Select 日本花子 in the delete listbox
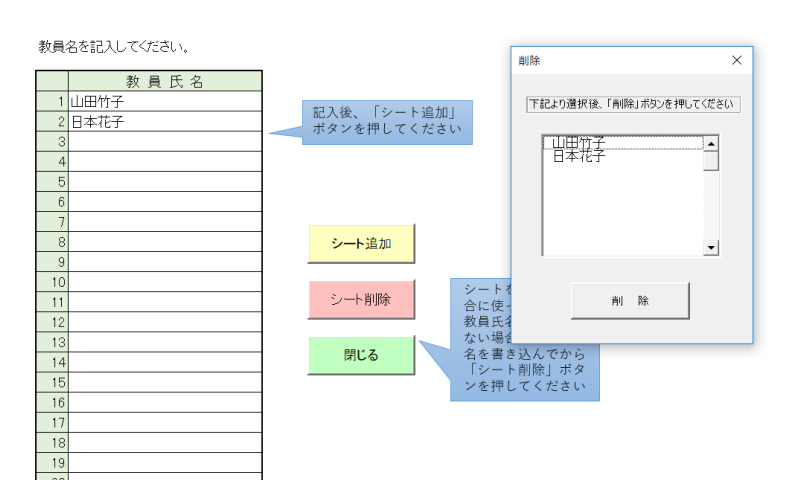 579,156
